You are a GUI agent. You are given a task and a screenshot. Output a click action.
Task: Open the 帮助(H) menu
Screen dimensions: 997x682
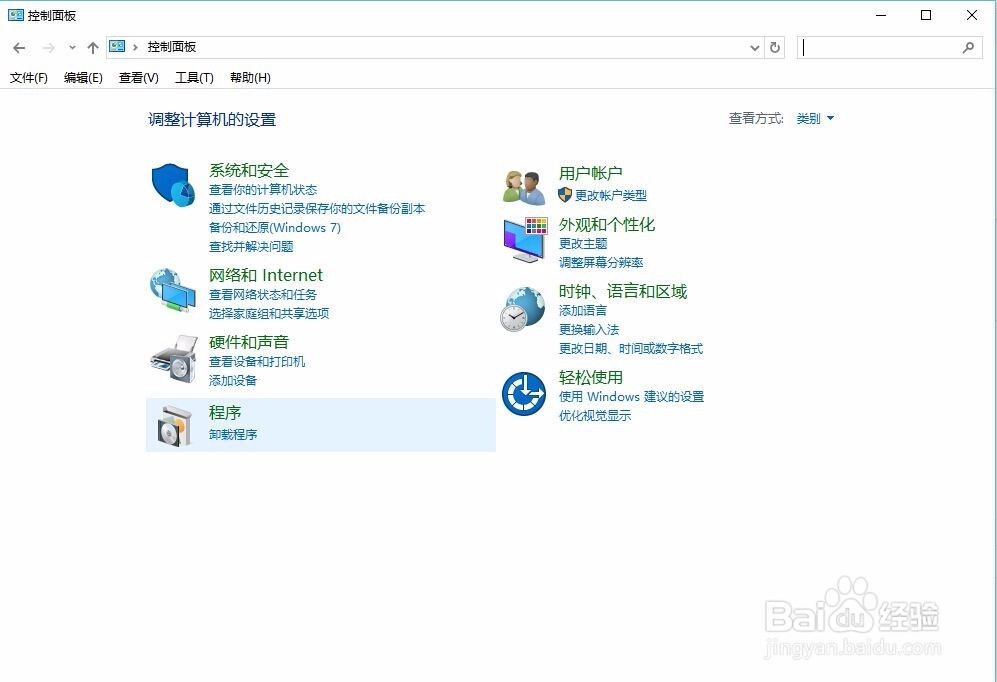247,78
